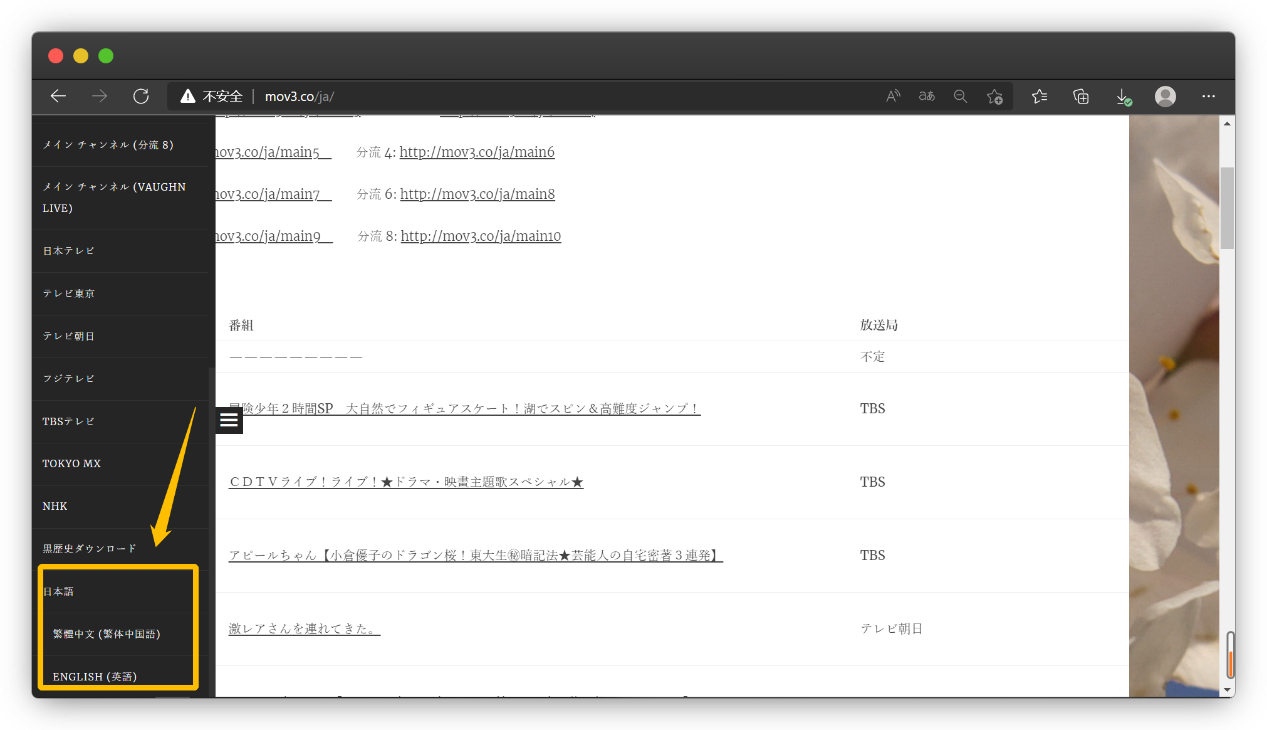Click the yellow macOS minimize button

point(81,56)
